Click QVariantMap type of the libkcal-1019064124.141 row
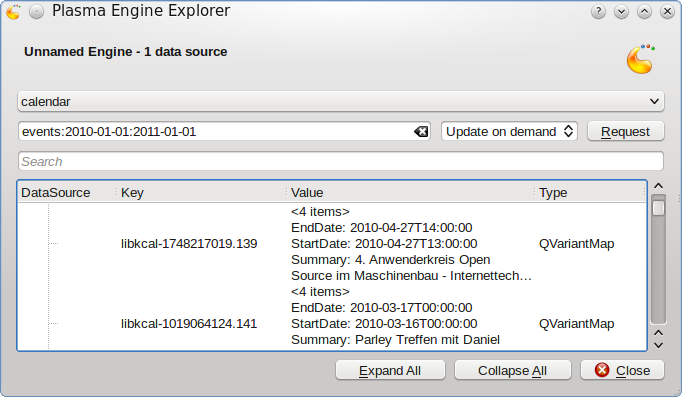Viewport: 682px width, 397px height. click(x=576, y=324)
